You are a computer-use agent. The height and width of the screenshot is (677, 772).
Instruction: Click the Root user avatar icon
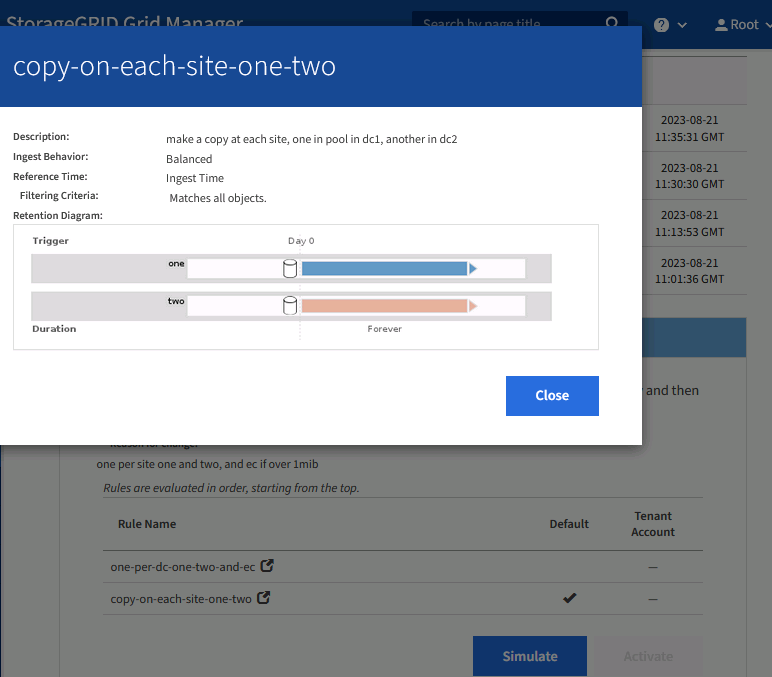point(721,25)
